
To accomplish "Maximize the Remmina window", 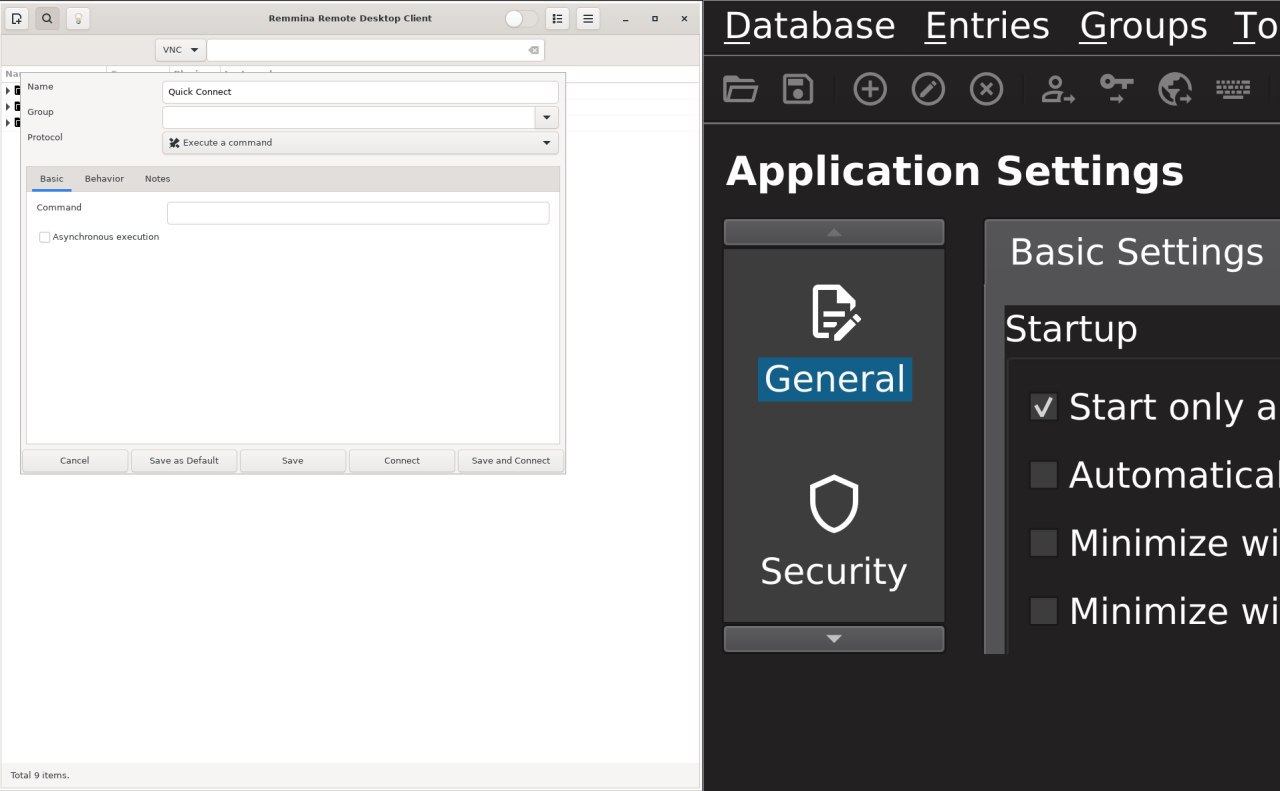I will (x=655, y=18).
